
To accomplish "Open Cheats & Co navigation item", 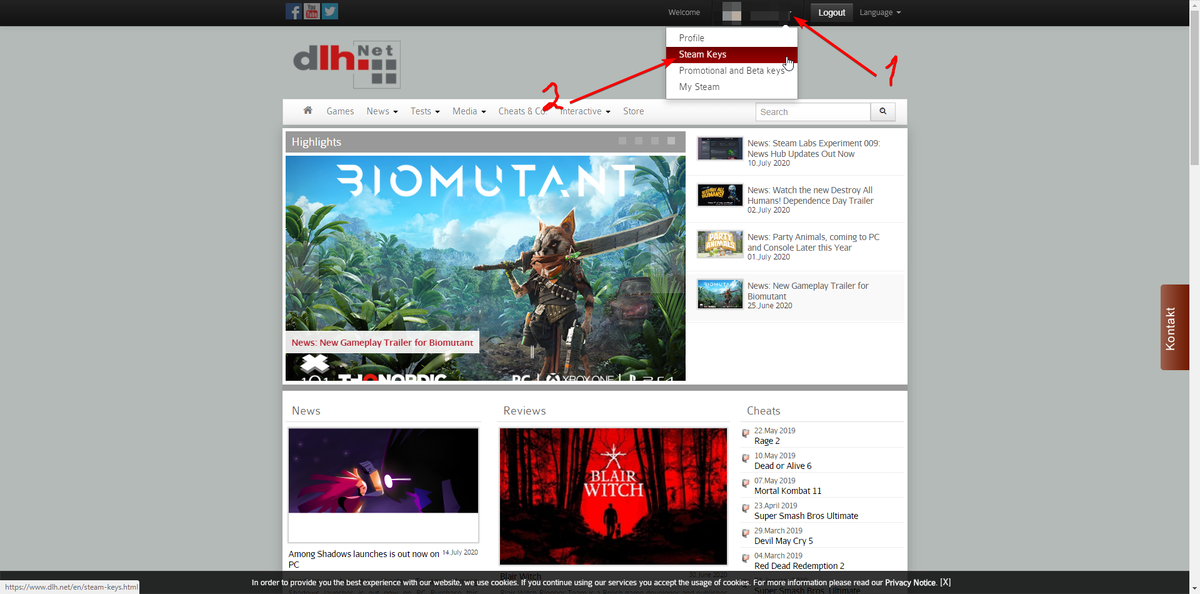I will click(x=523, y=111).
